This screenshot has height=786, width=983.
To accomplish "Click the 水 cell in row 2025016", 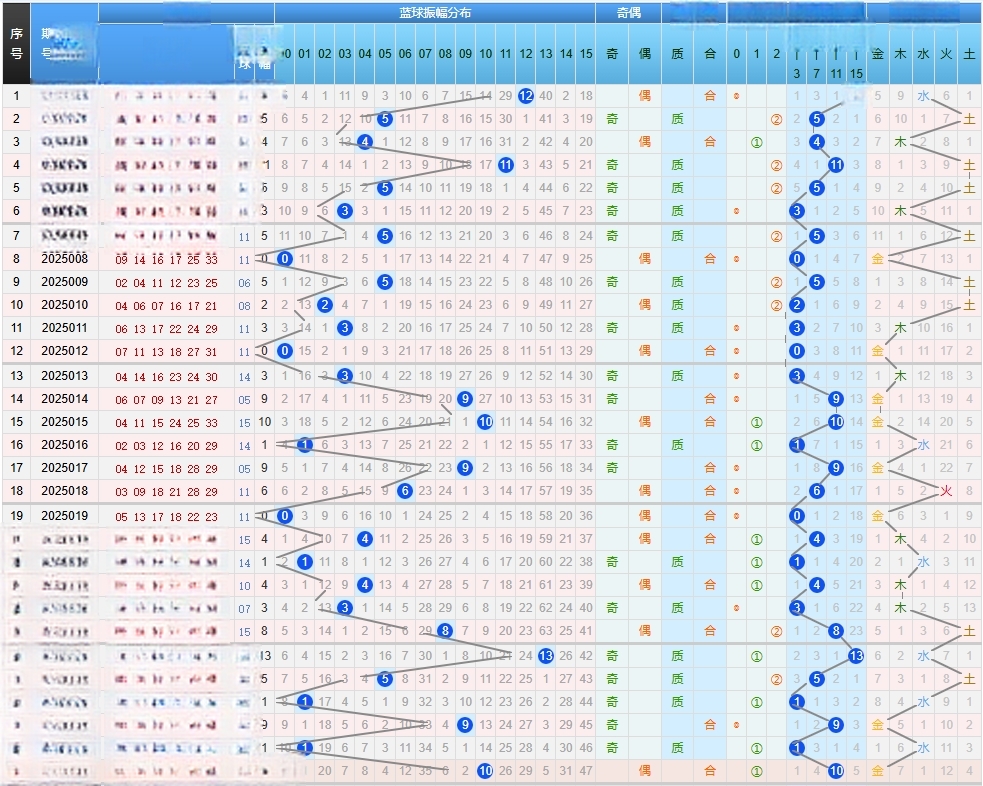I will point(923,444).
